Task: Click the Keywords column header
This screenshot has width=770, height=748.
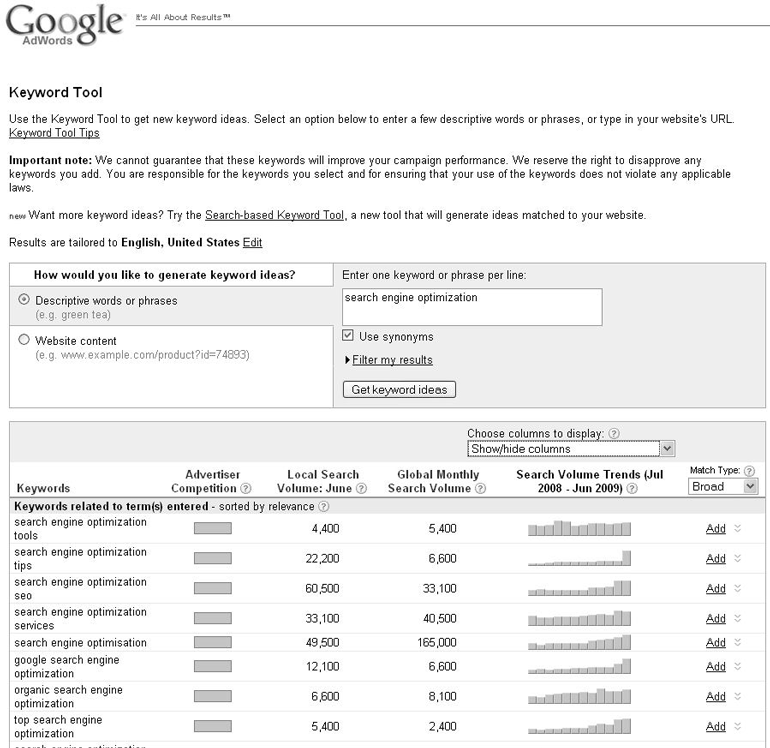Action: (x=43, y=488)
